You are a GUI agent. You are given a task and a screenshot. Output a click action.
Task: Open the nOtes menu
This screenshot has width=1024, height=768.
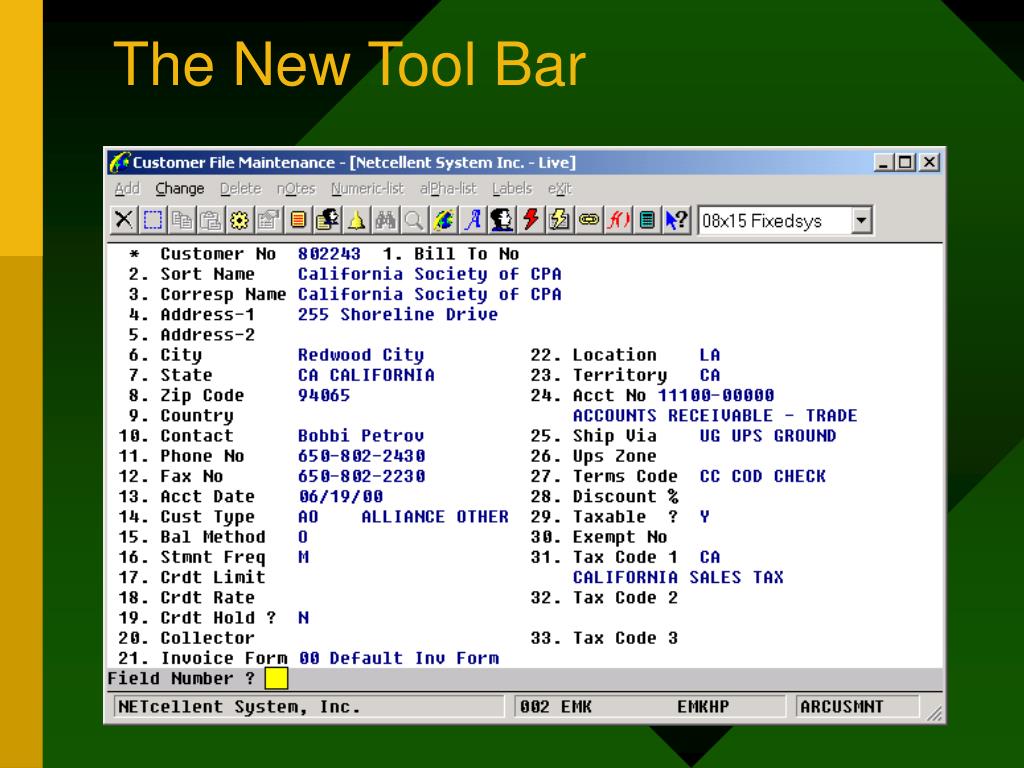coord(296,189)
